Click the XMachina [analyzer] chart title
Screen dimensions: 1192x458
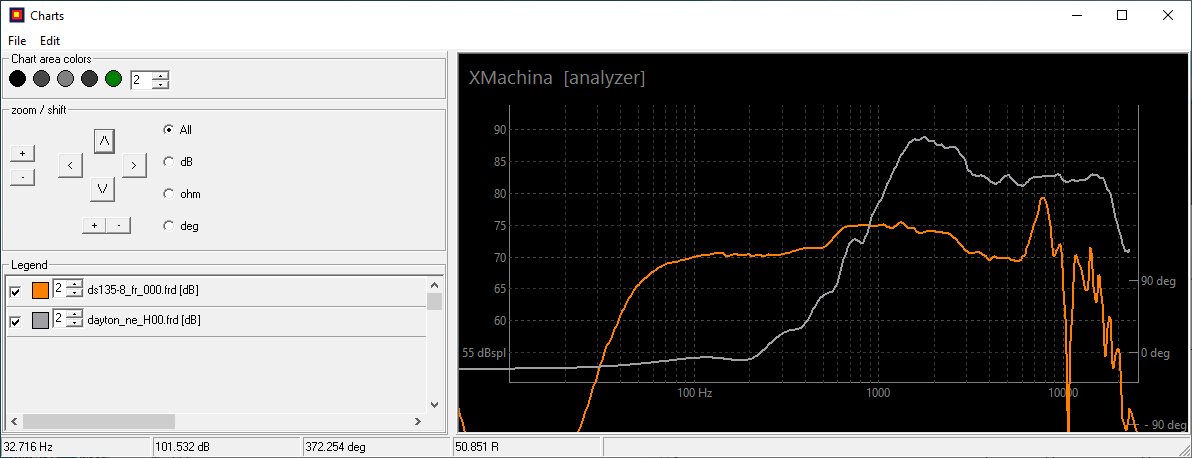[x=557, y=78]
